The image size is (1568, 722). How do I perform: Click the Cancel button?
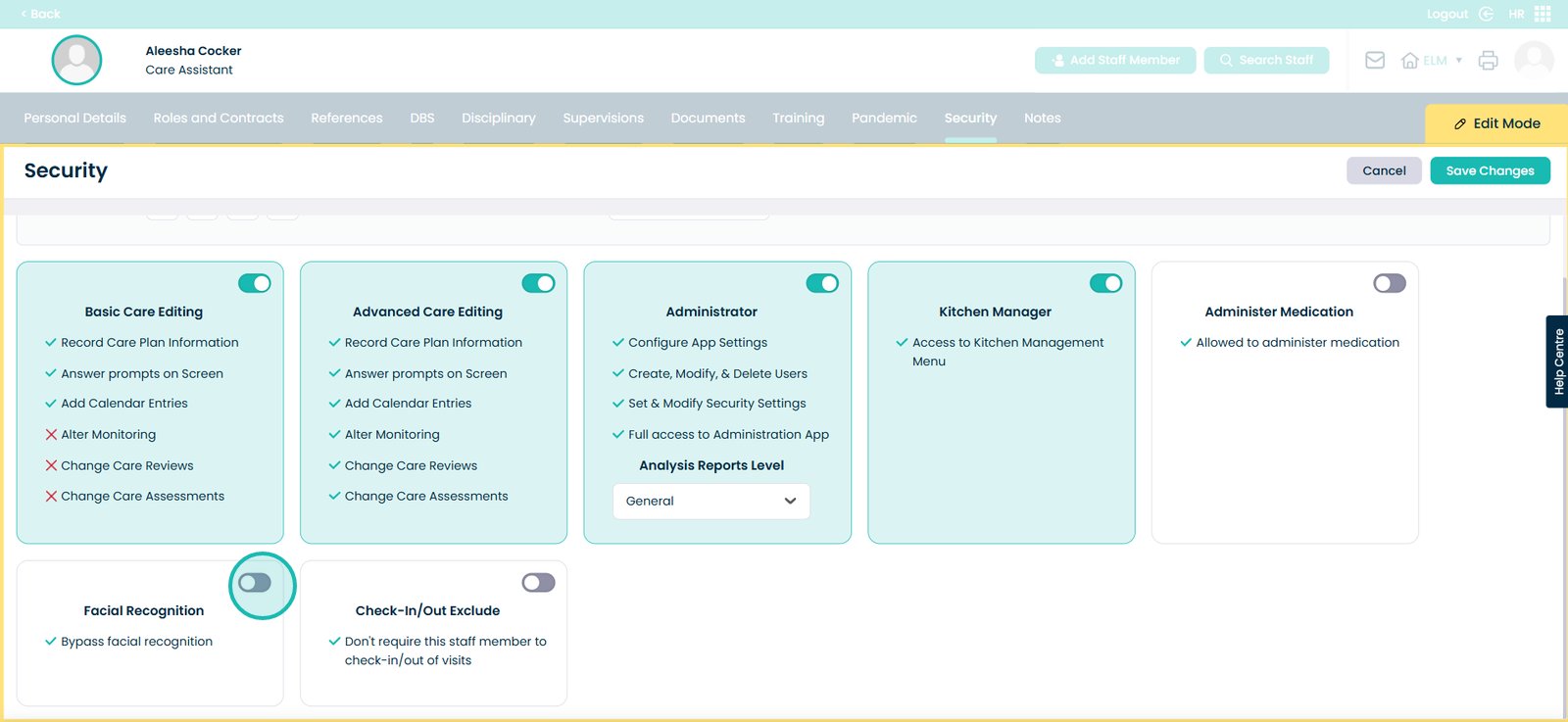1384,170
